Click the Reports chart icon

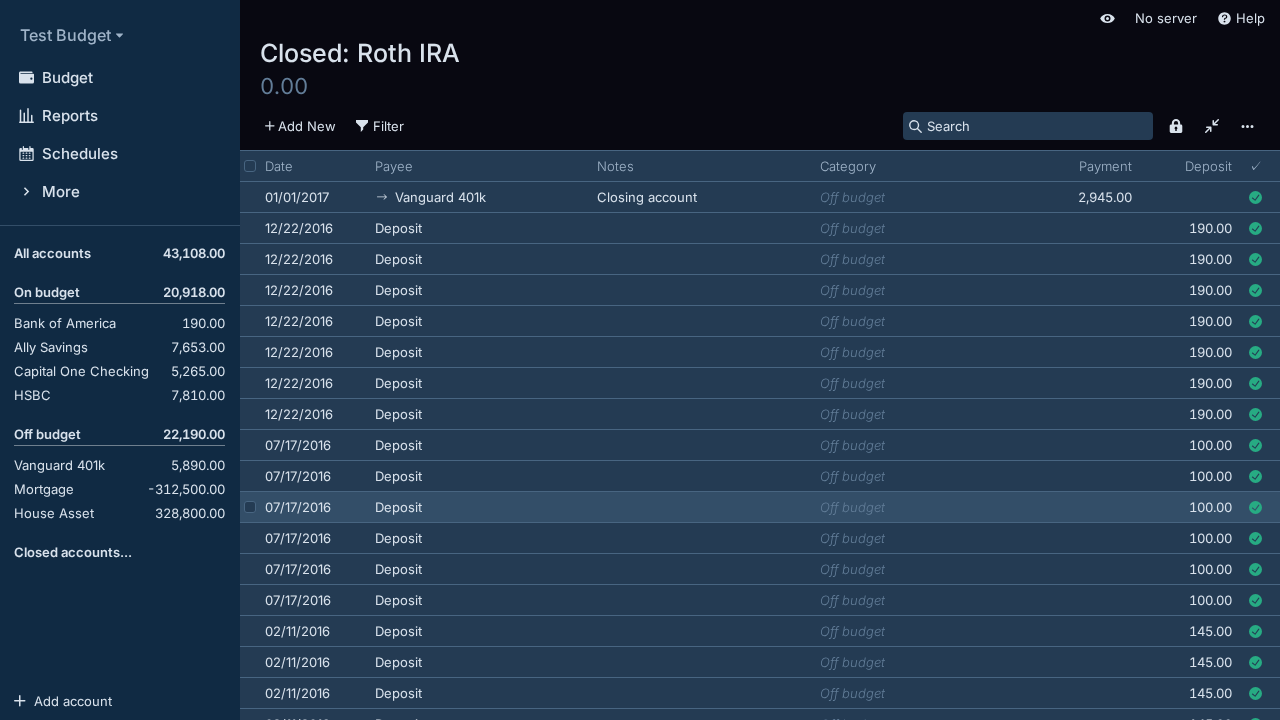point(27,116)
